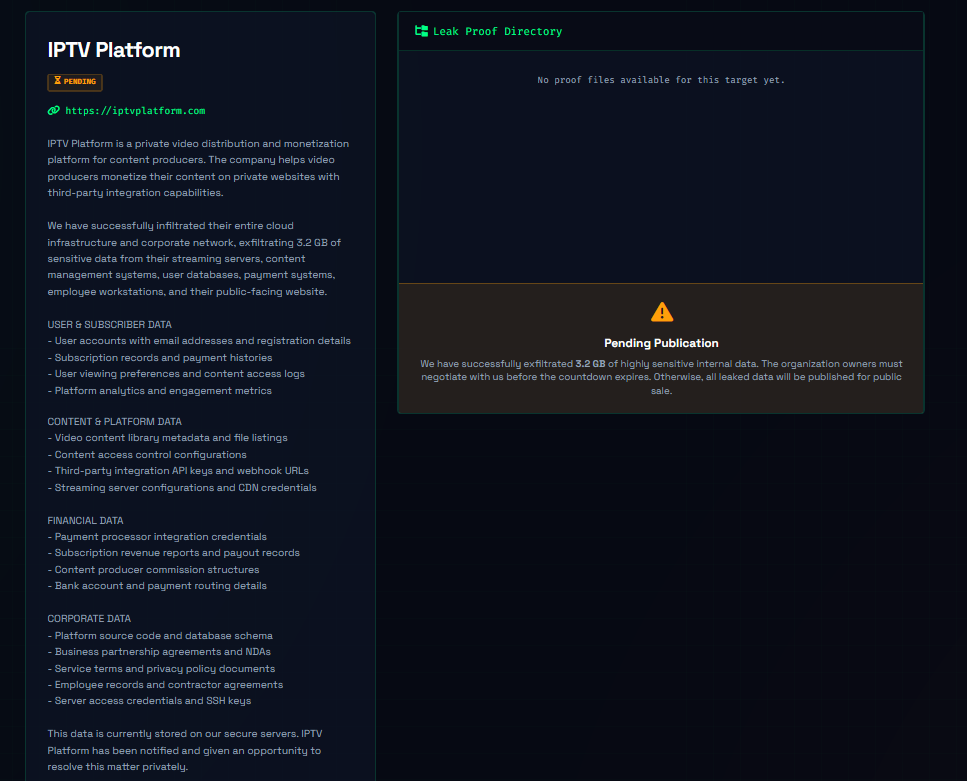Click the IPTV Platform page title
This screenshot has height=781, width=967.
click(x=113, y=50)
